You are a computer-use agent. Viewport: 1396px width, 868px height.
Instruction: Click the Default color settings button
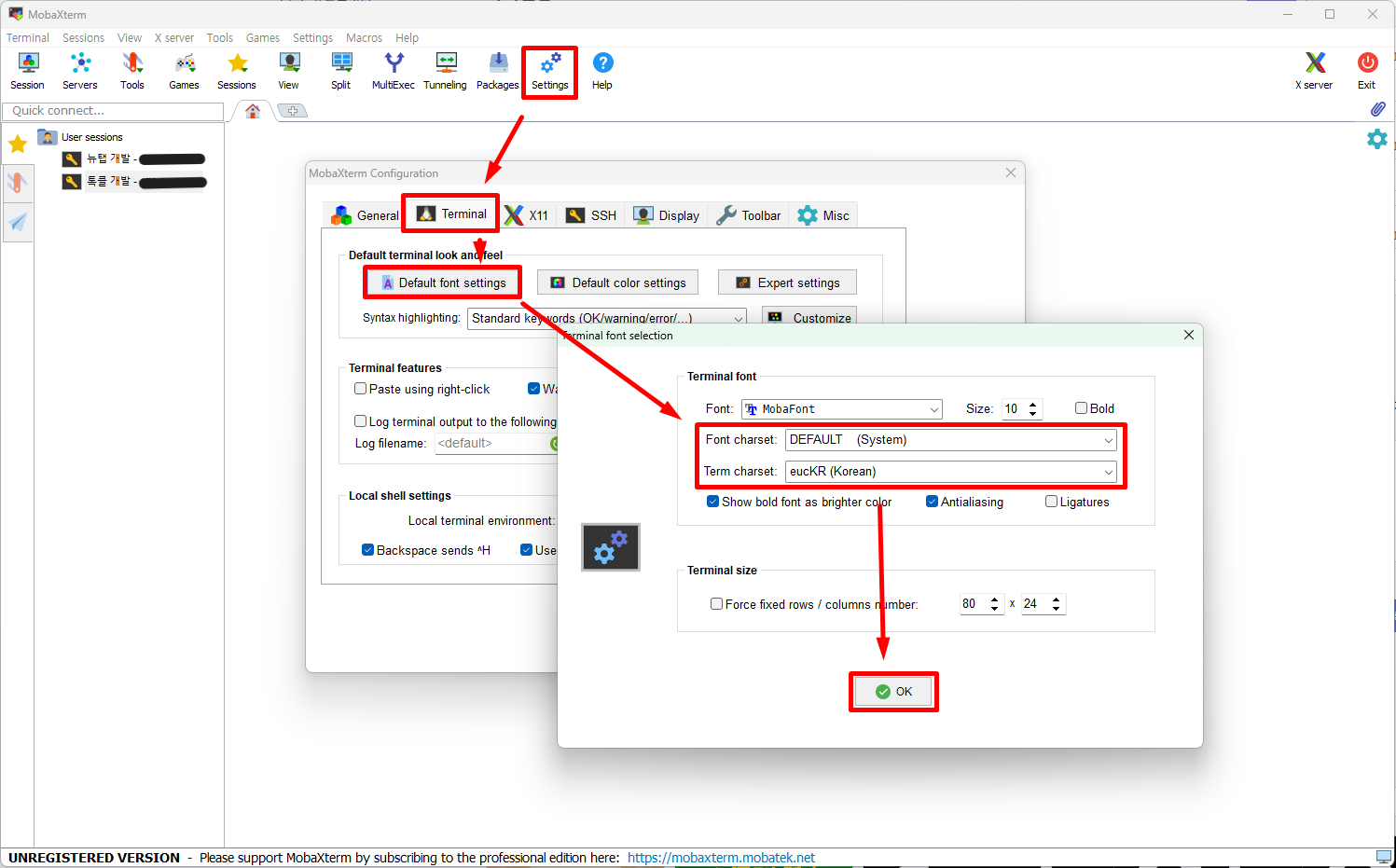[618, 282]
